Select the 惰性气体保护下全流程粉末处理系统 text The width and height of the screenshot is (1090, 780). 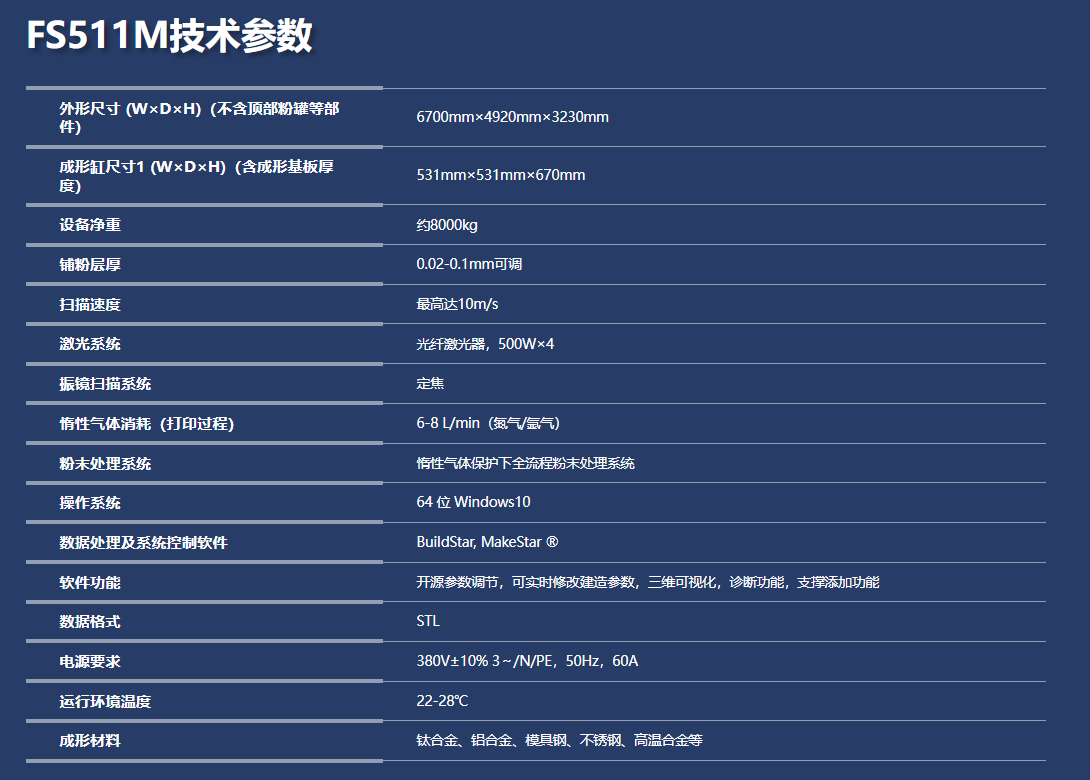click(525, 463)
